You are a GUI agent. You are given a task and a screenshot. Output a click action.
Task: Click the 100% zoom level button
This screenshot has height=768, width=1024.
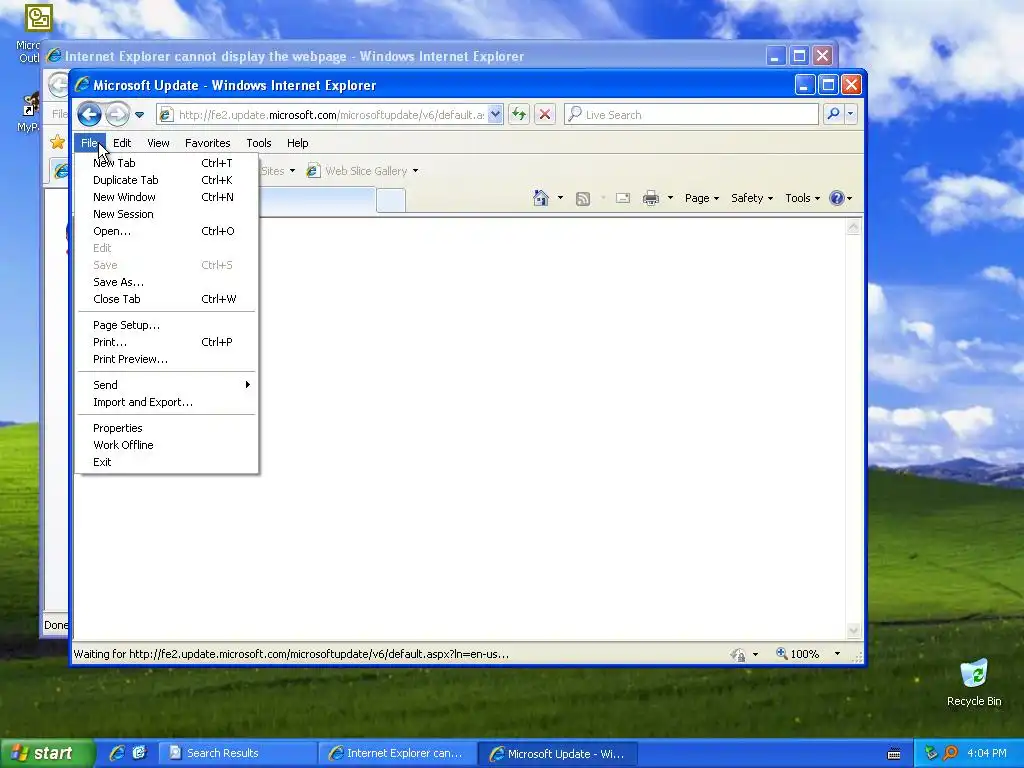(x=797, y=654)
